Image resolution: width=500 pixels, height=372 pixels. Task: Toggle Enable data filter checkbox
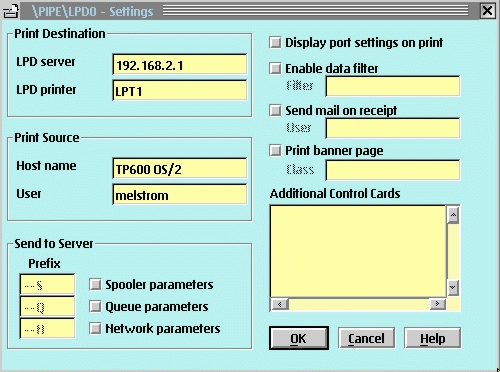[x=275, y=69]
